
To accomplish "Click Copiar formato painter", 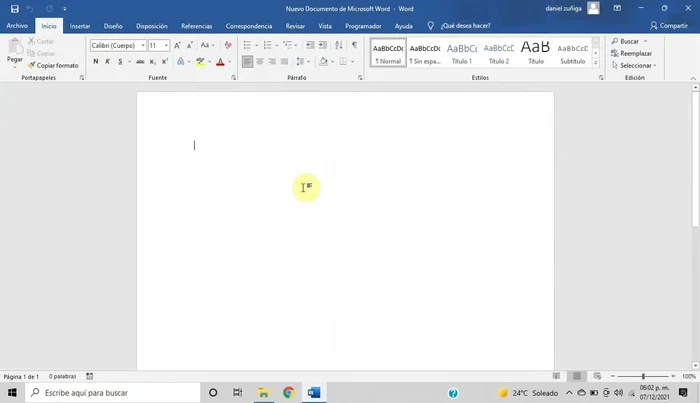I will point(53,65).
